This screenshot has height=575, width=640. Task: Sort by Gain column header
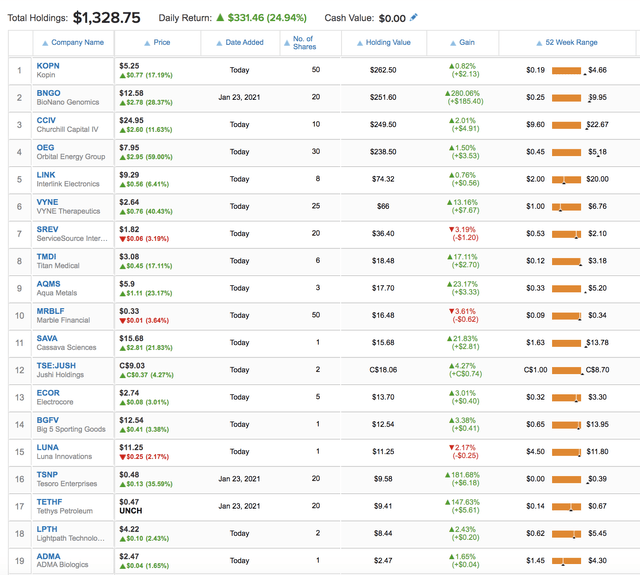pos(462,42)
